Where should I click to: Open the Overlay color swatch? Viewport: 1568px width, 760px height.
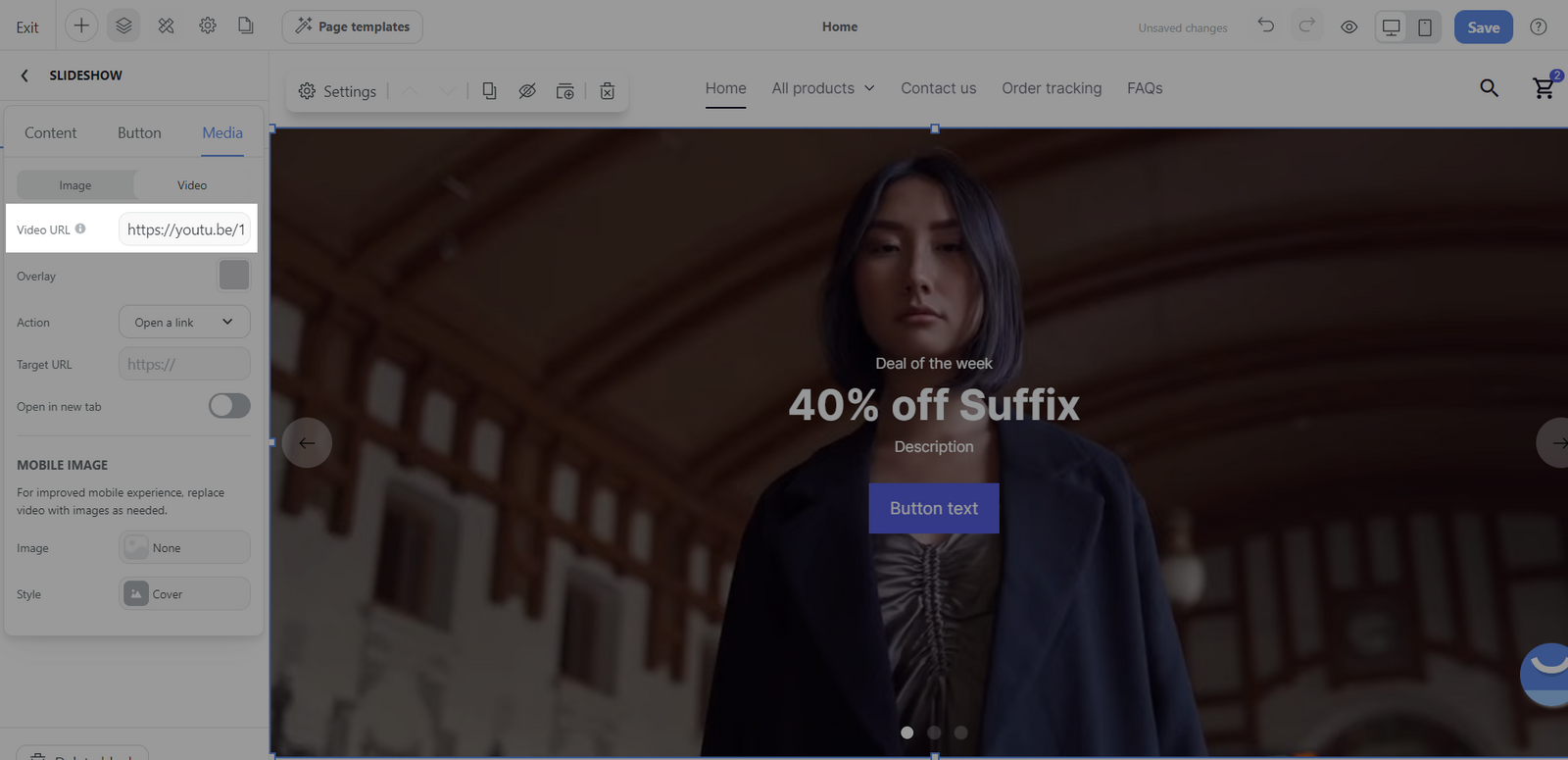click(234, 276)
